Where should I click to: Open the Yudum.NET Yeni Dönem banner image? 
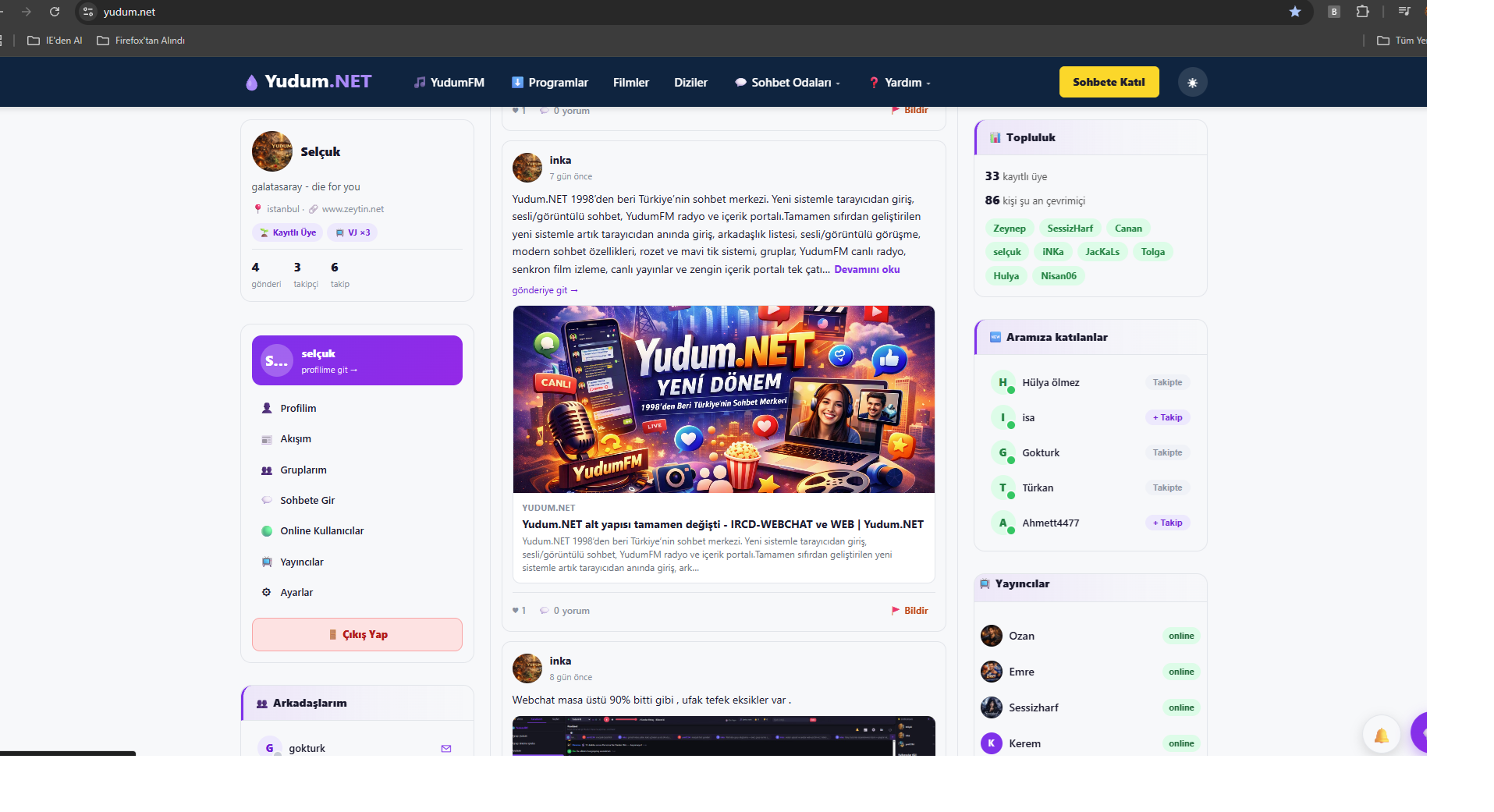[723, 399]
